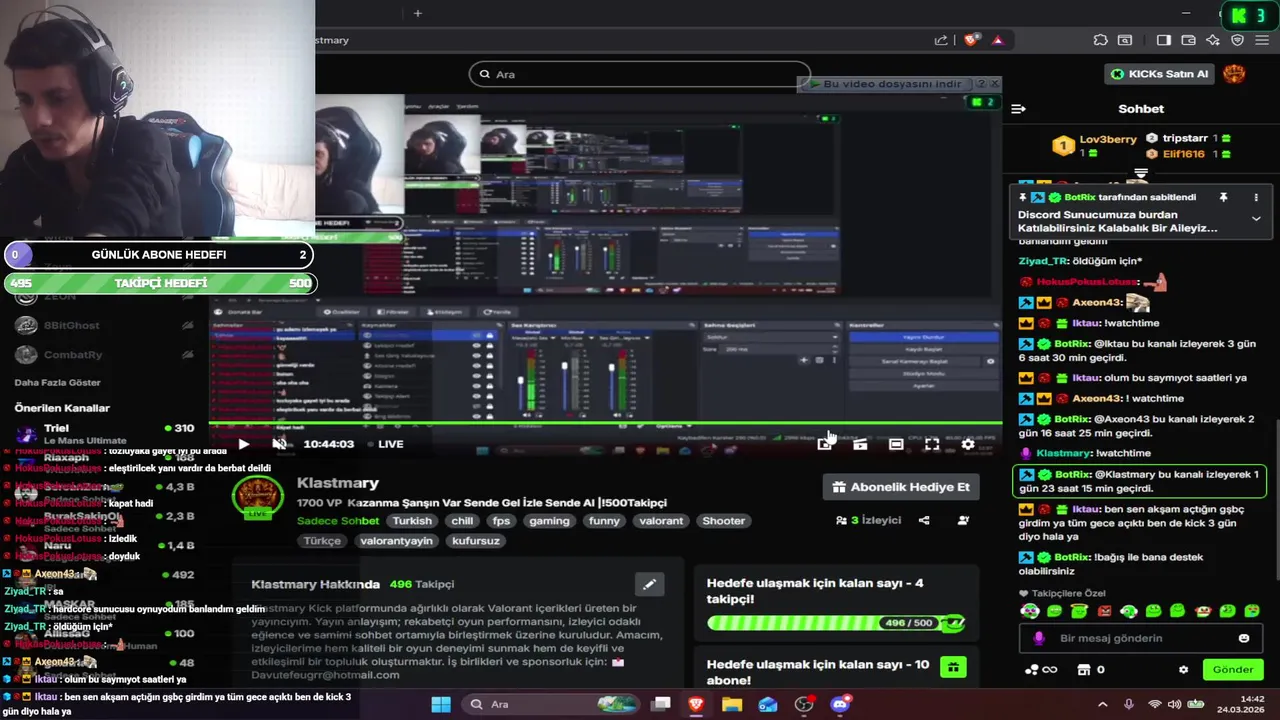Open pinned message more options
The image size is (1280, 720).
click(1255, 198)
